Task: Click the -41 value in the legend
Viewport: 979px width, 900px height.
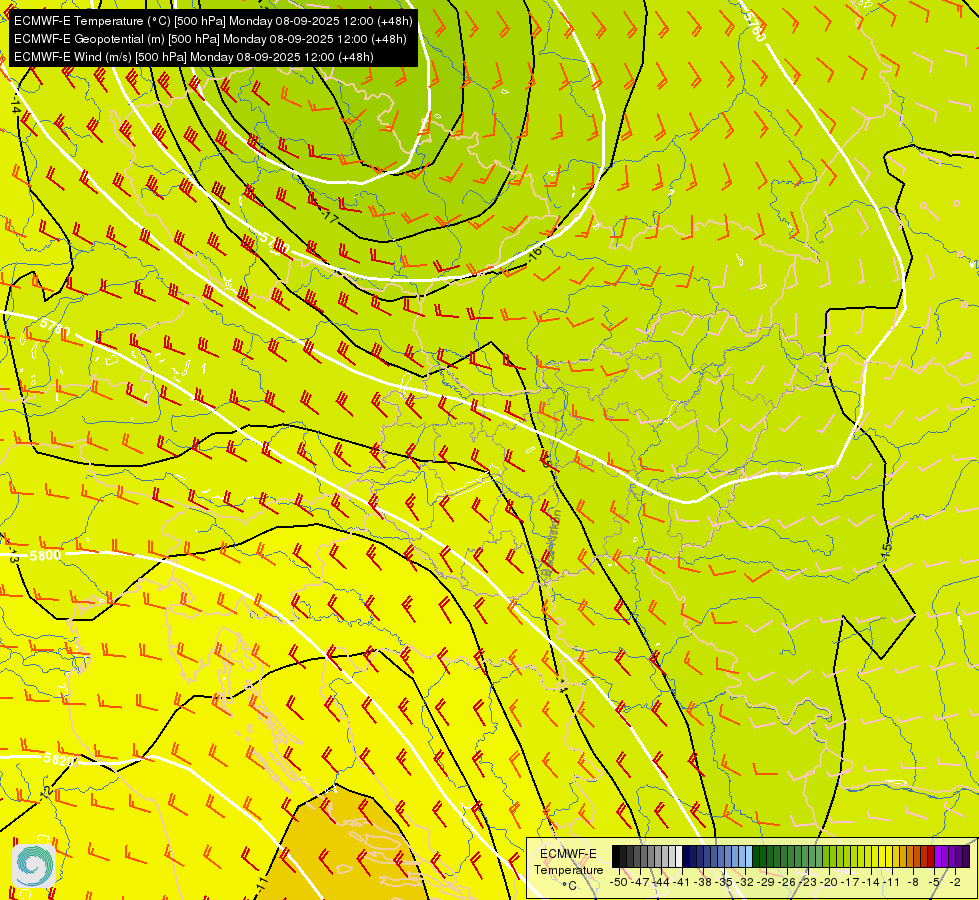Action: pyautogui.click(x=682, y=882)
